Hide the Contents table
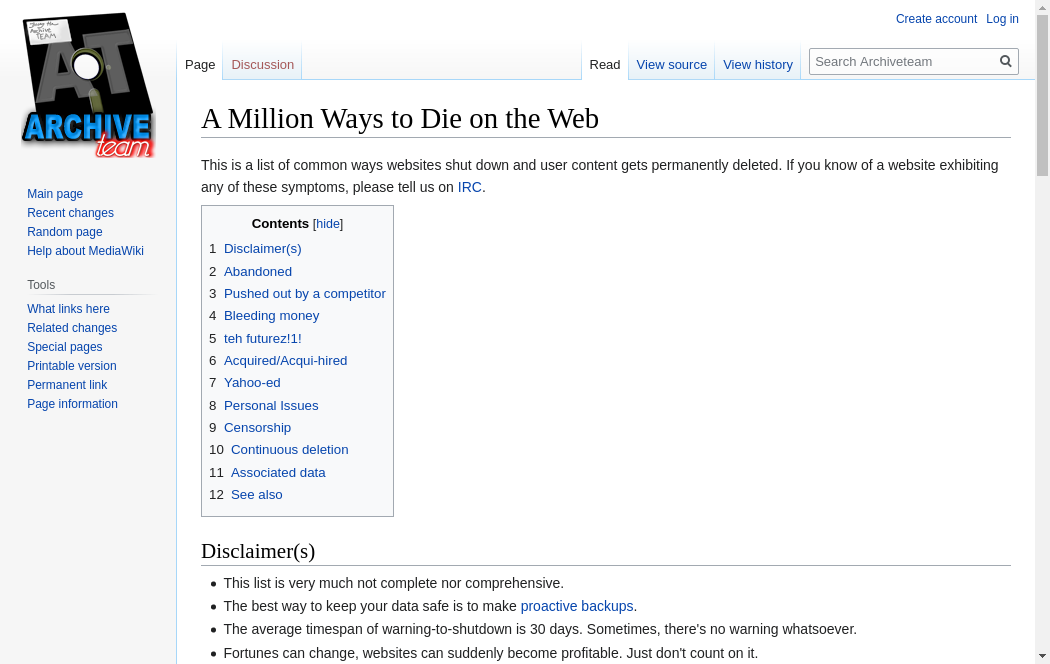The image size is (1050, 664). pos(328,224)
